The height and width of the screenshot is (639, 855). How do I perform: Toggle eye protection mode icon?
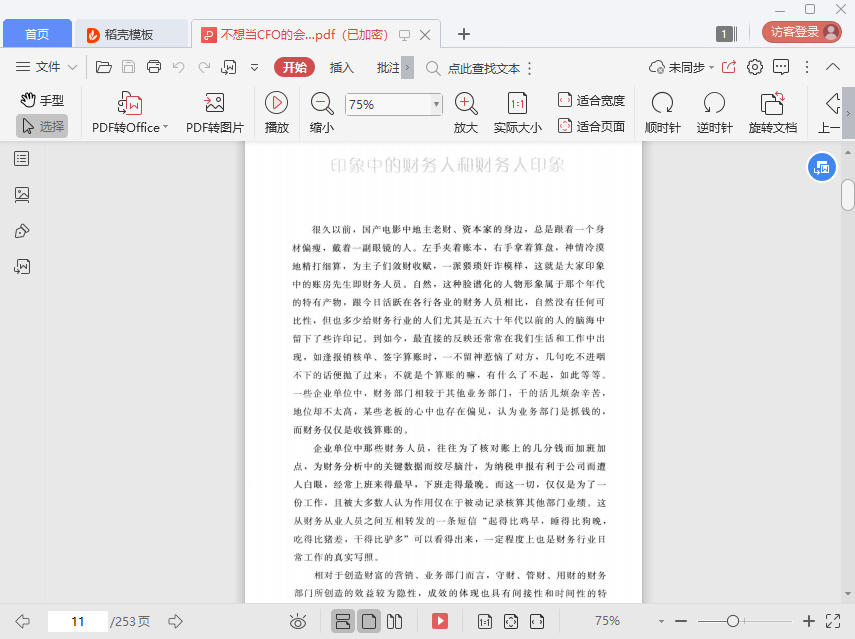(x=298, y=621)
